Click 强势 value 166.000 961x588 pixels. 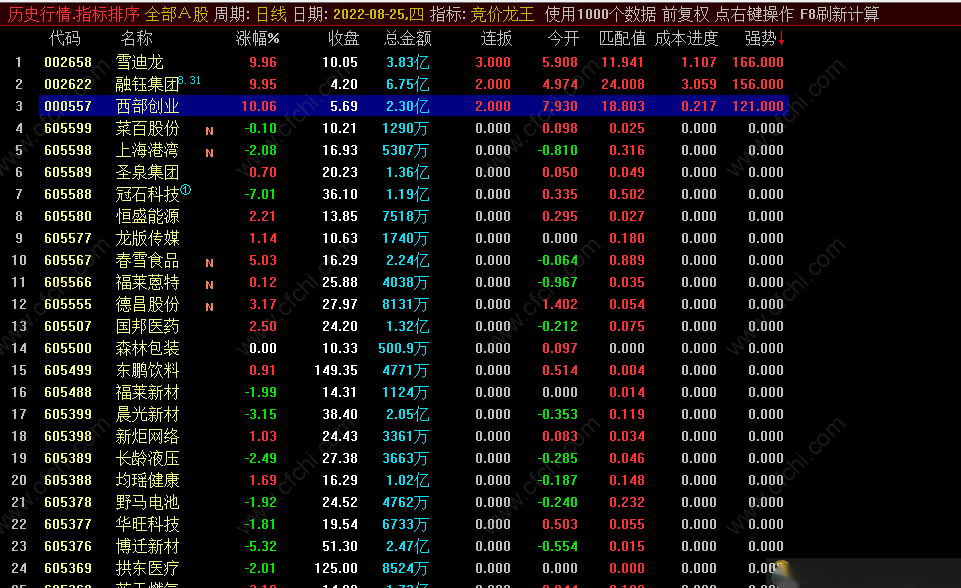[758, 62]
